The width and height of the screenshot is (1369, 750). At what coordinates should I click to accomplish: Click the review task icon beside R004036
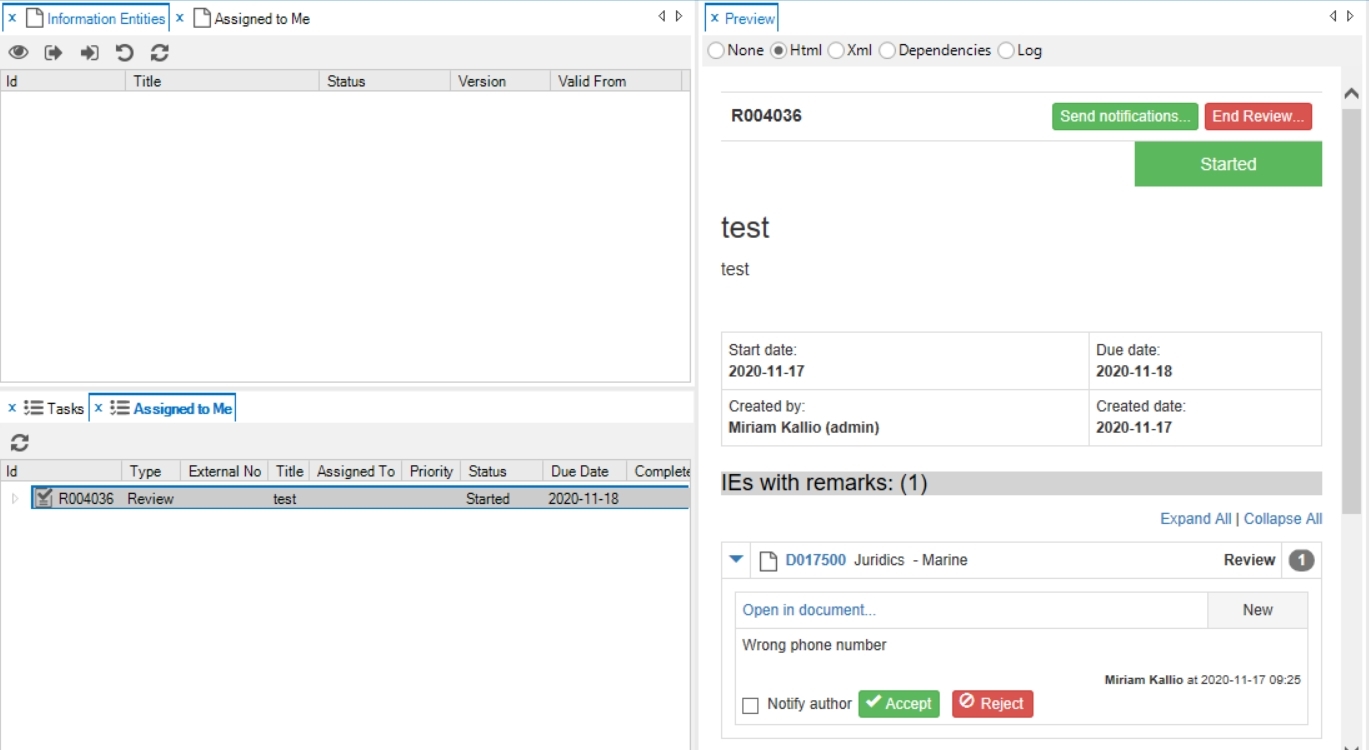click(44, 498)
